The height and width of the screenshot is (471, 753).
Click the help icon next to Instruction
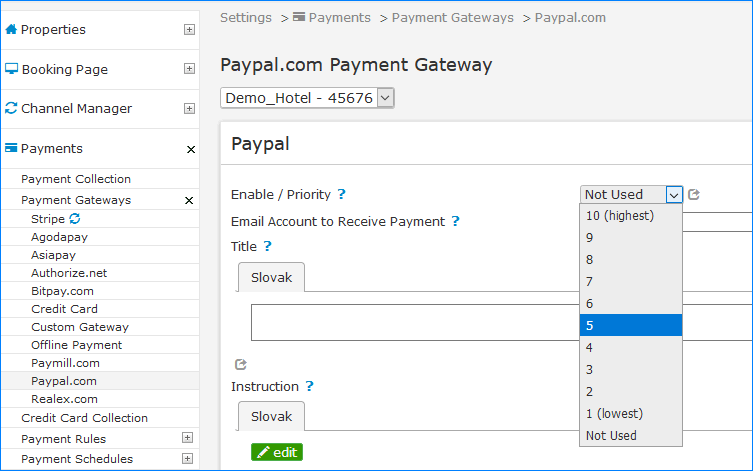point(309,386)
